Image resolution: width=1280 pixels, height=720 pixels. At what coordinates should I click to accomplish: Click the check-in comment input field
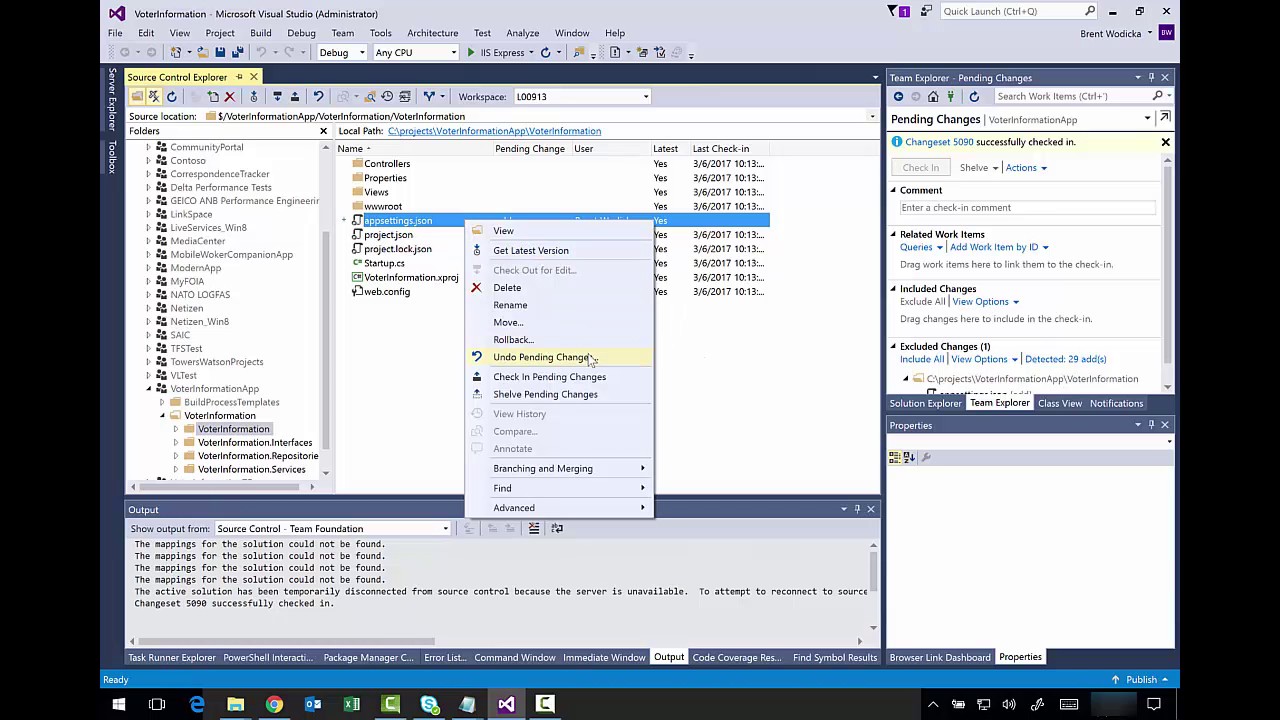(1027, 207)
